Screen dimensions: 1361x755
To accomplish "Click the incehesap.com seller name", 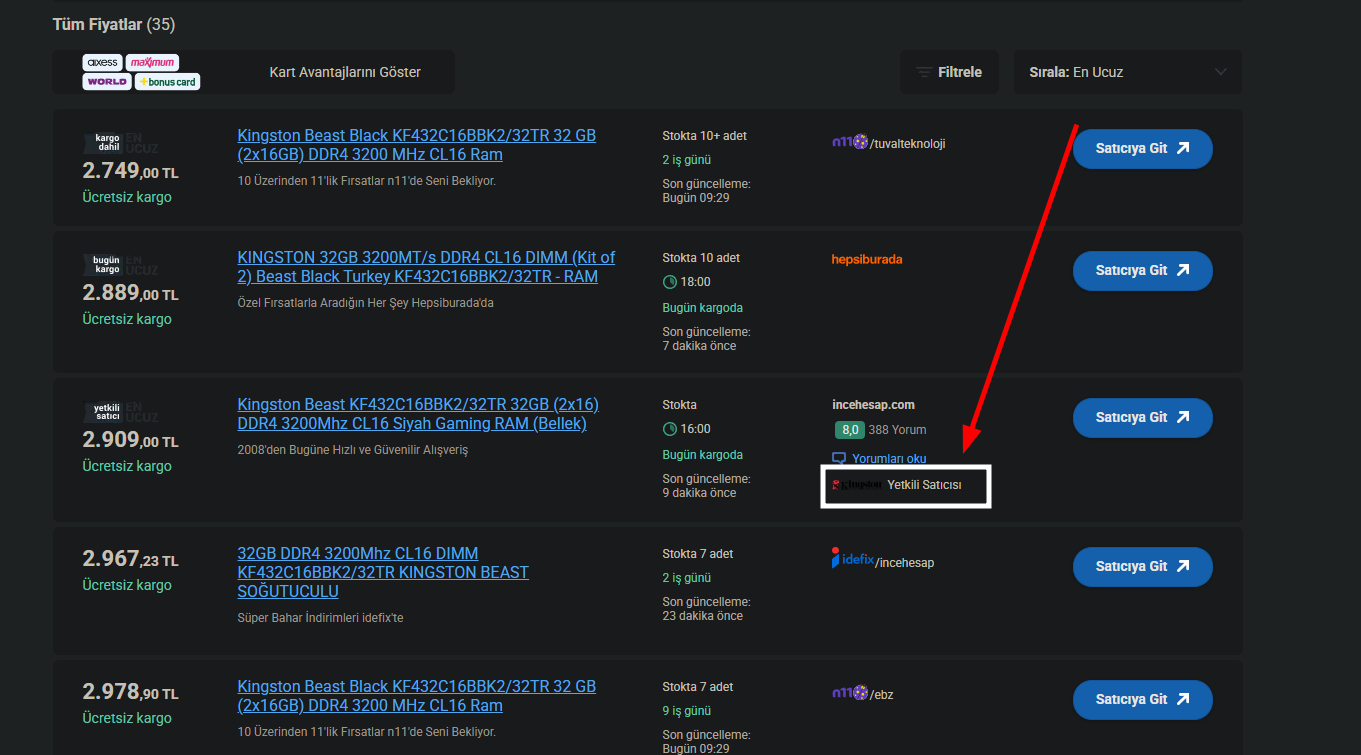I will [873, 405].
